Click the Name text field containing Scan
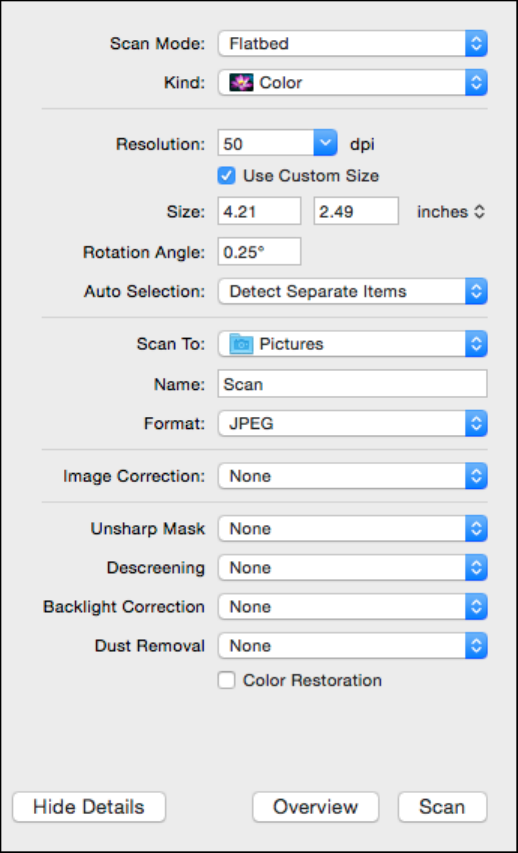 [353, 384]
